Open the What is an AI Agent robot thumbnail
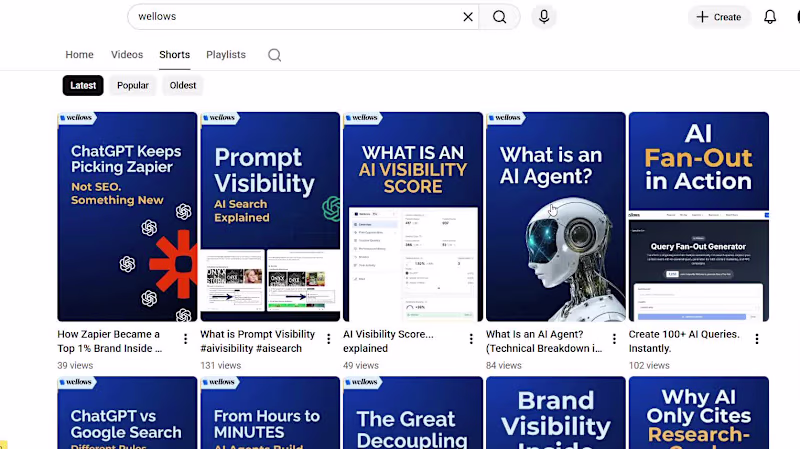The image size is (800, 449). (556, 217)
